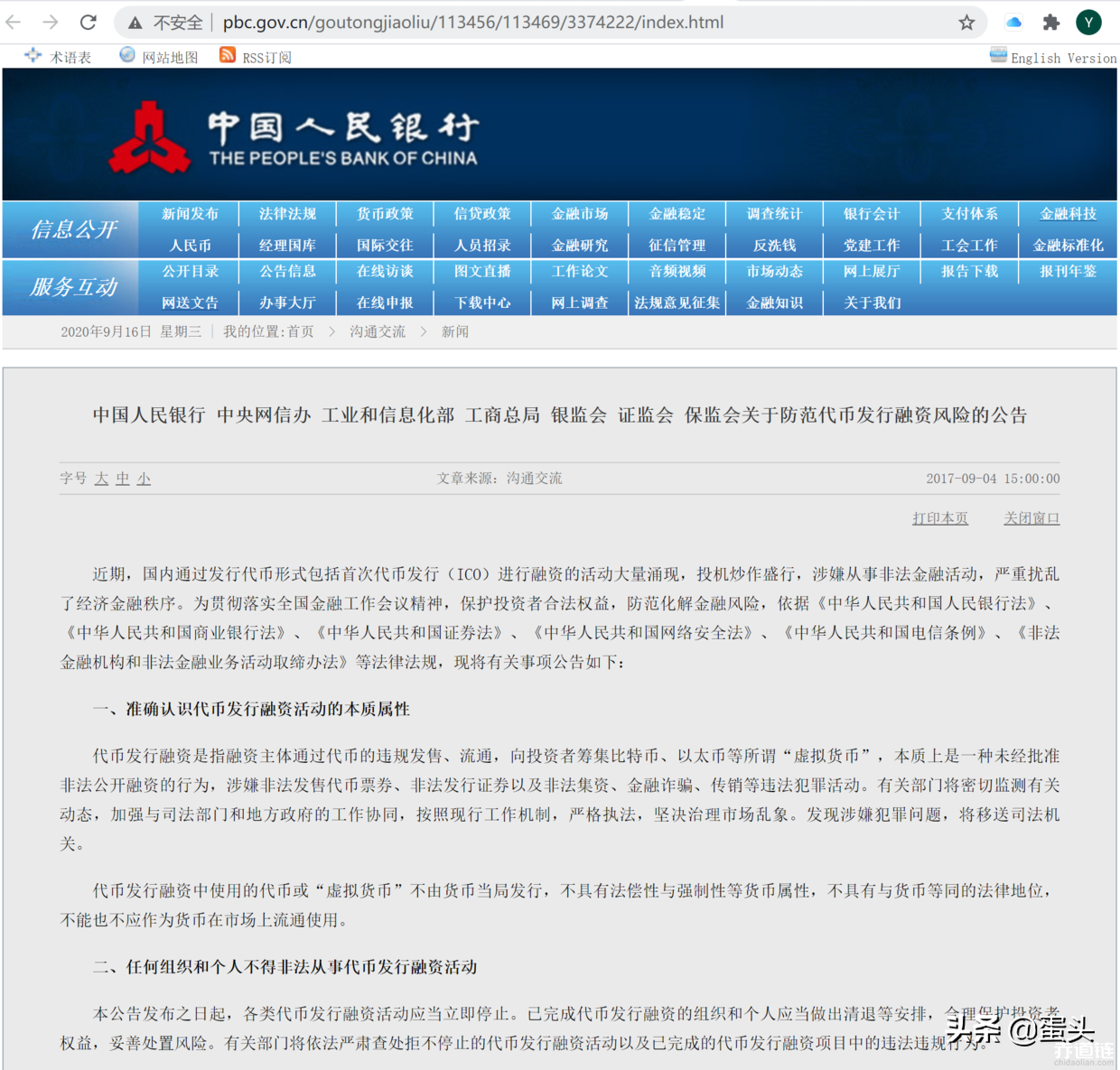The height and width of the screenshot is (1070, 1120).
Task: Open 报刊年鉴 menu item
Action: [x=1068, y=272]
